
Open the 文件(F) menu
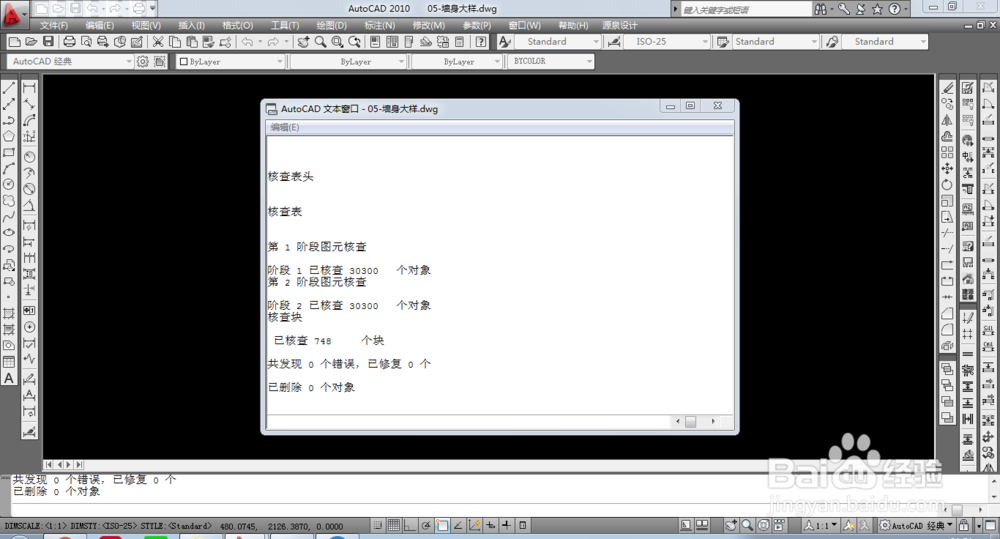click(54, 26)
